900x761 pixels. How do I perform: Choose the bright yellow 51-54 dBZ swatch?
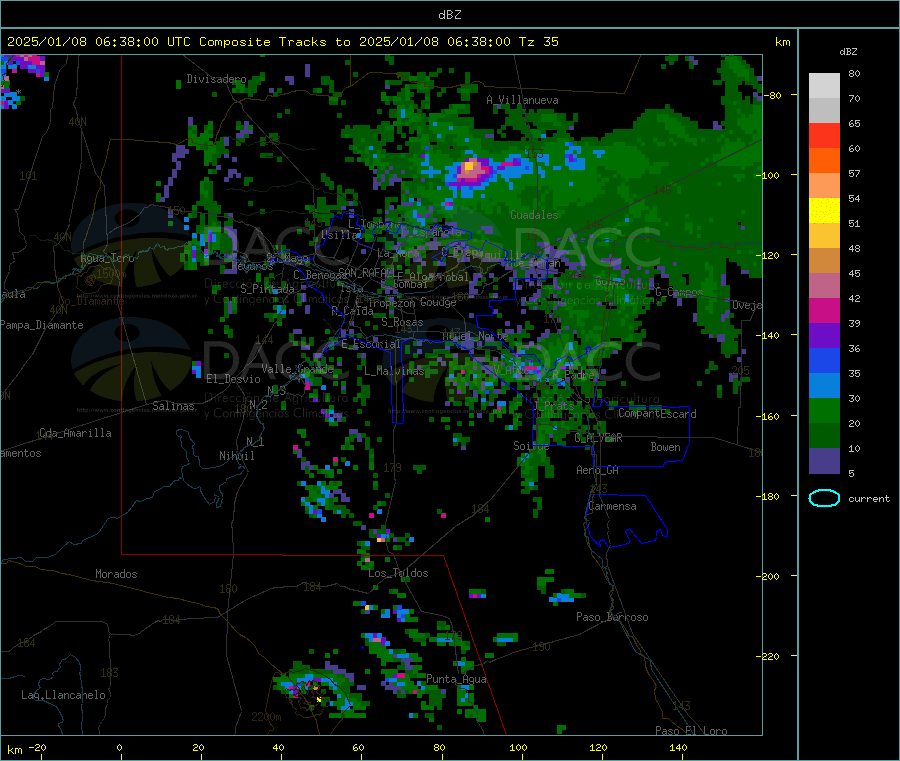[x=824, y=211]
